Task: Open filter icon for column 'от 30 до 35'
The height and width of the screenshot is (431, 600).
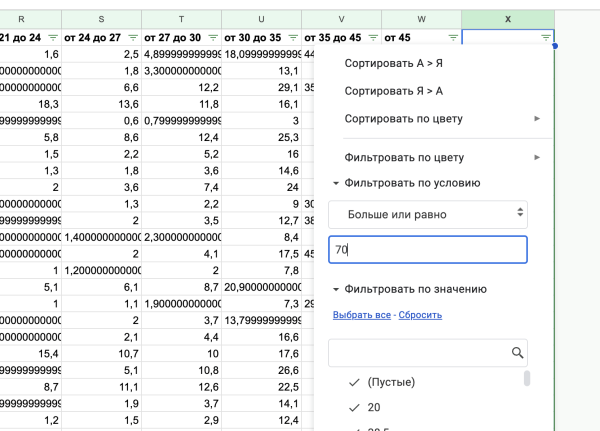Action: tap(291, 37)
